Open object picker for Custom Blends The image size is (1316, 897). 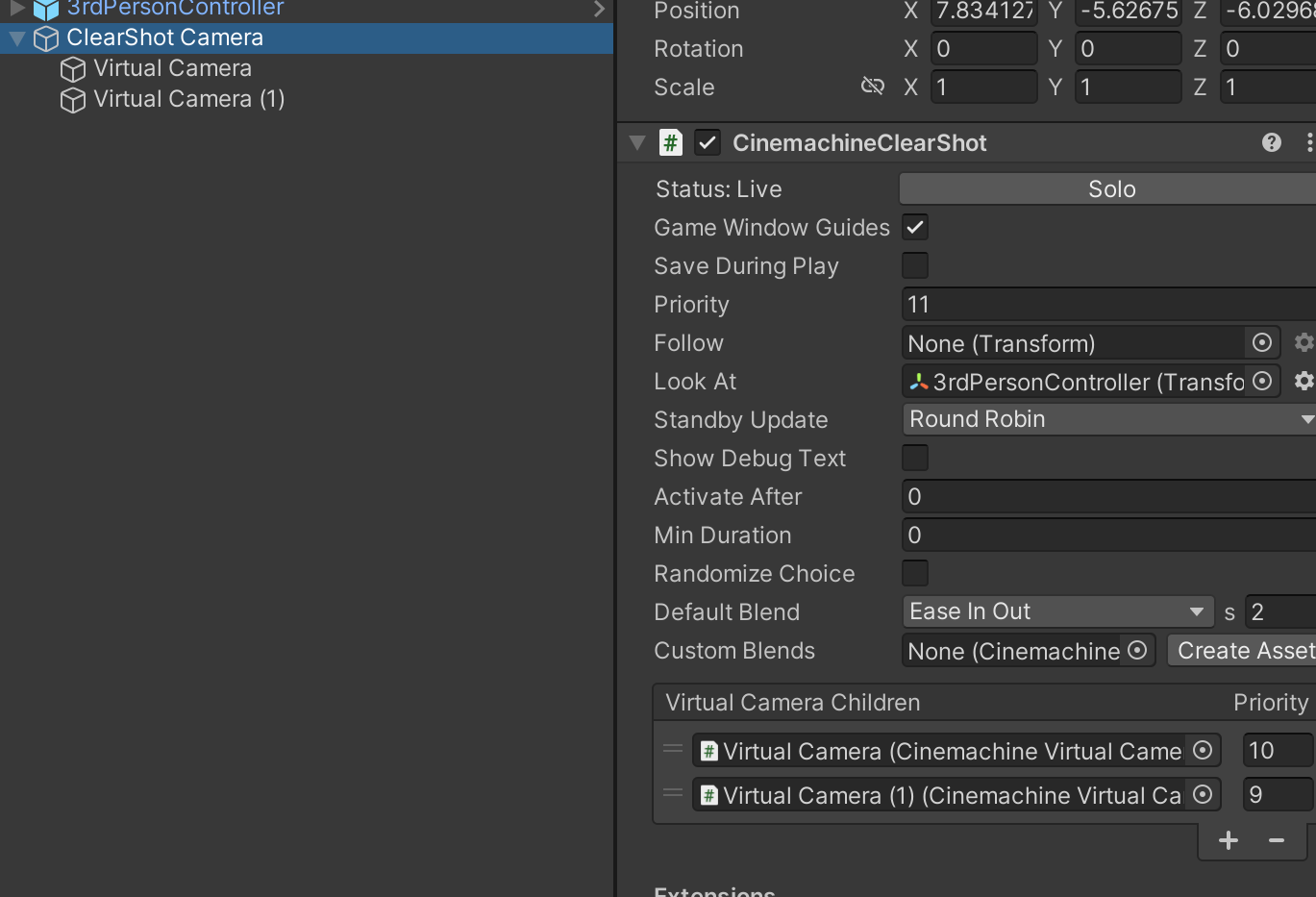(x=1137, y=650)
